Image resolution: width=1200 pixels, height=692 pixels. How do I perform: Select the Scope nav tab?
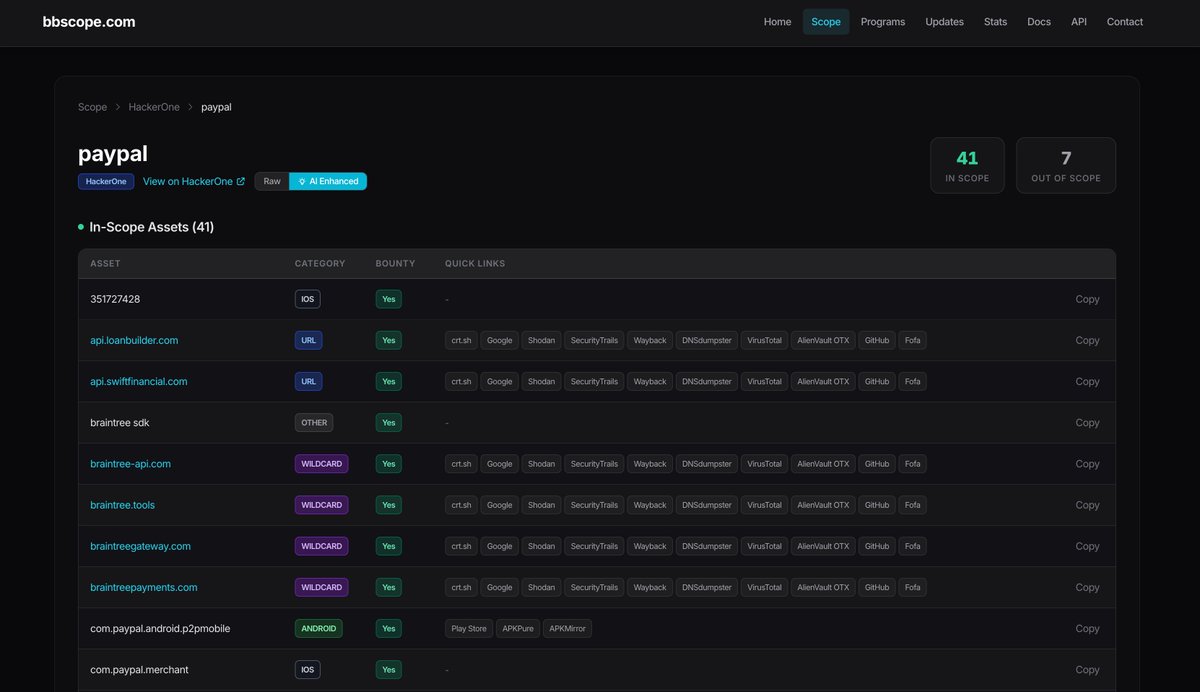826,22
